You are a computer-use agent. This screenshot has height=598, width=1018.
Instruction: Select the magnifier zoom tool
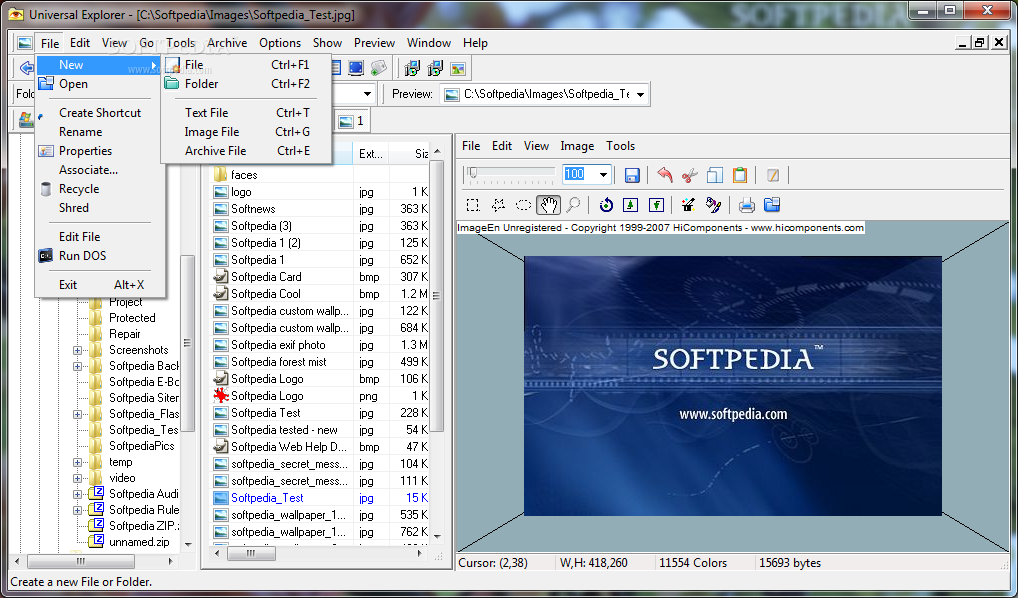(573, 205)
